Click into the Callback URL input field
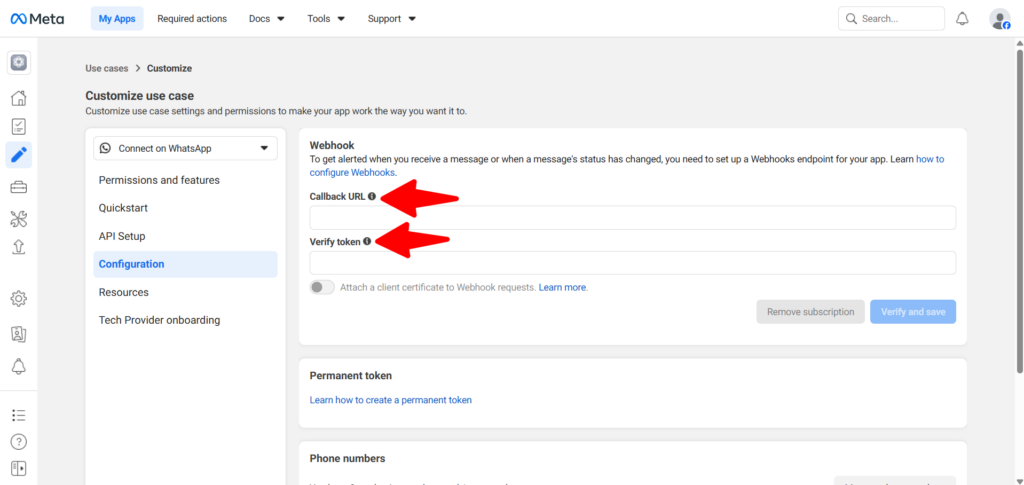The width and height of the screenshot is (1024, 485). [x=632, y=218]
